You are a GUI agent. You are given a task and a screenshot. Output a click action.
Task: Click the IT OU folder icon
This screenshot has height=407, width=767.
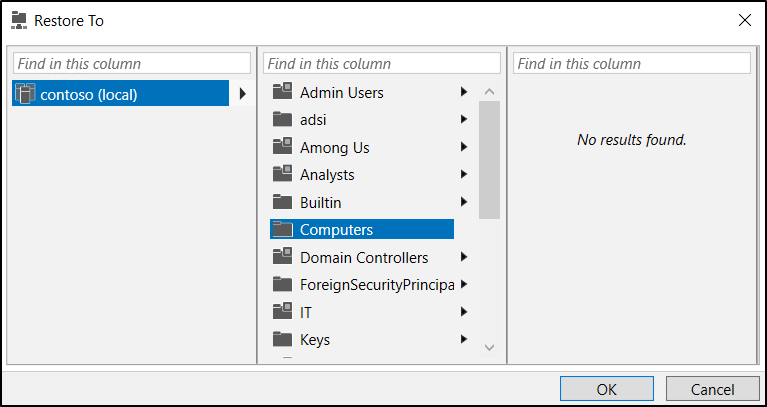(x=282, y=311)
